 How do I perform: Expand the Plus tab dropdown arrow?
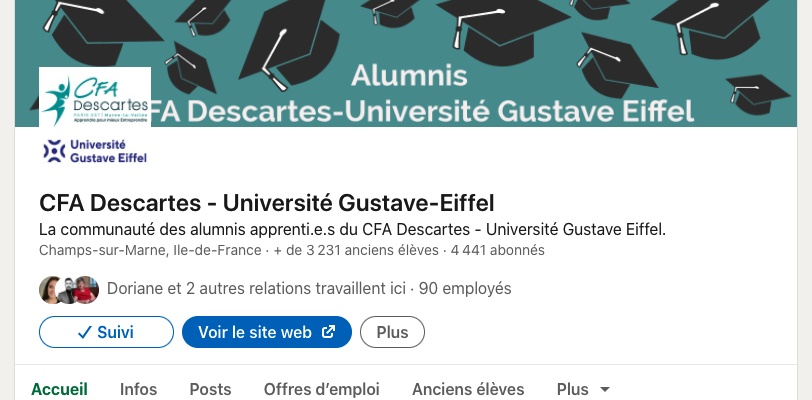(604, 389)
